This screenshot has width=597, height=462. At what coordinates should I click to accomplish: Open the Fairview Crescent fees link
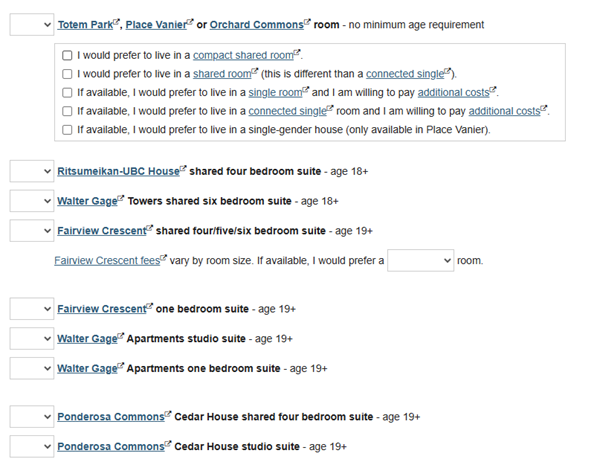(x=107, y=261)
